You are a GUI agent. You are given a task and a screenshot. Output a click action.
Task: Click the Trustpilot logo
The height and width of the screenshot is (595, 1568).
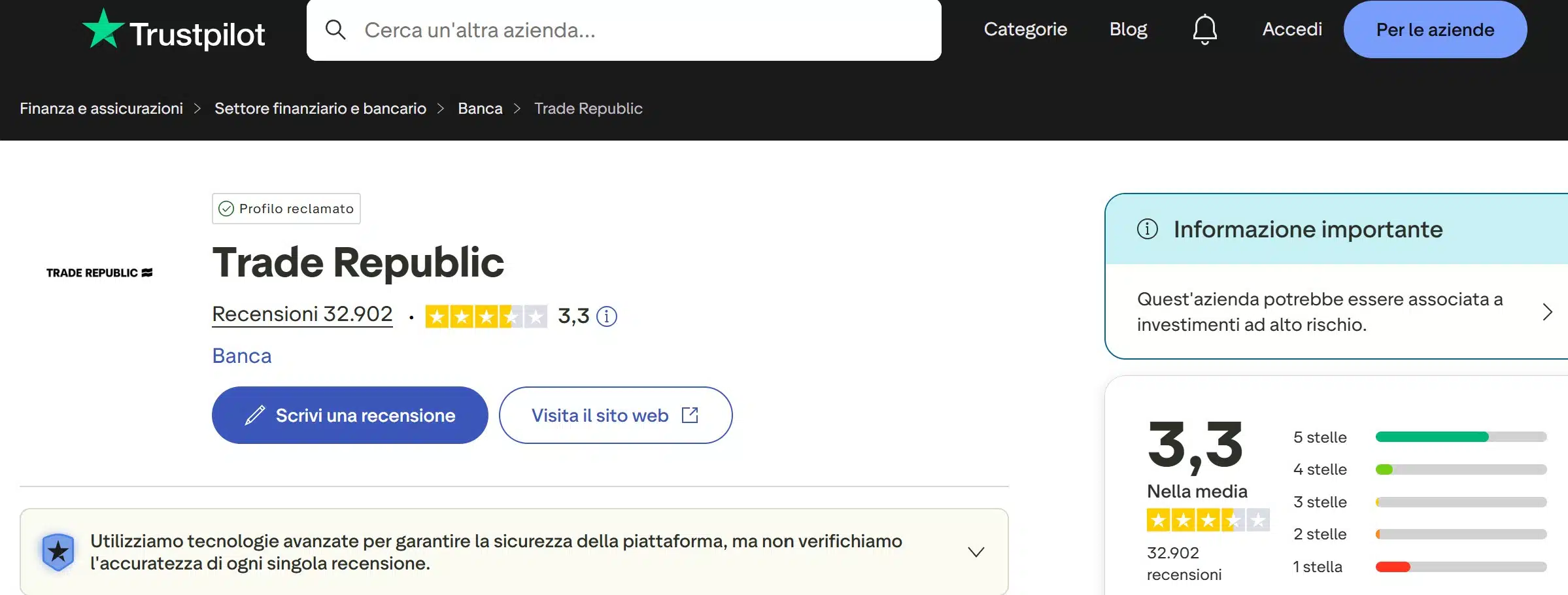click(x=173, y=29)
